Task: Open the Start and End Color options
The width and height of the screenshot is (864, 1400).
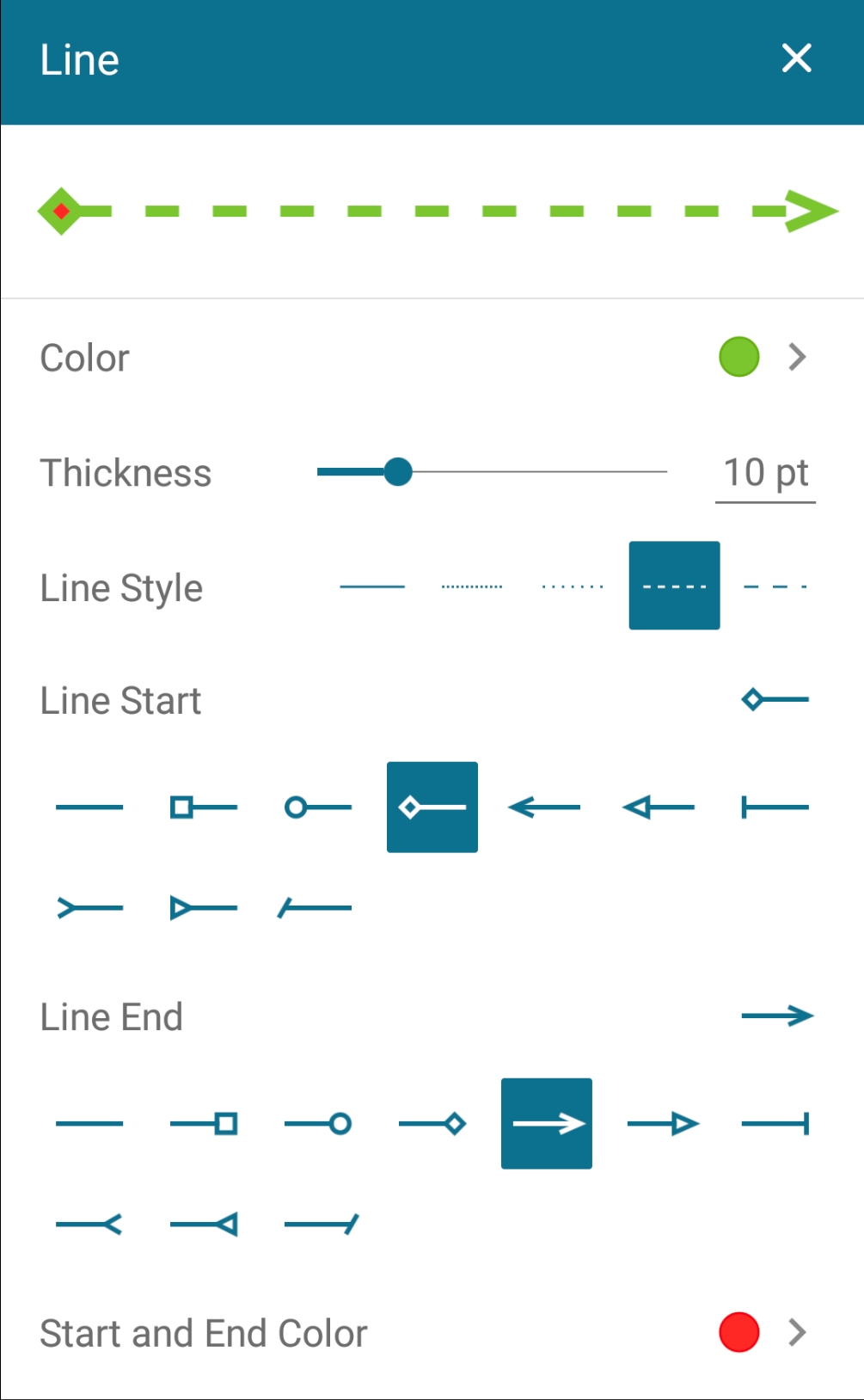Action: pos(797,1333)
